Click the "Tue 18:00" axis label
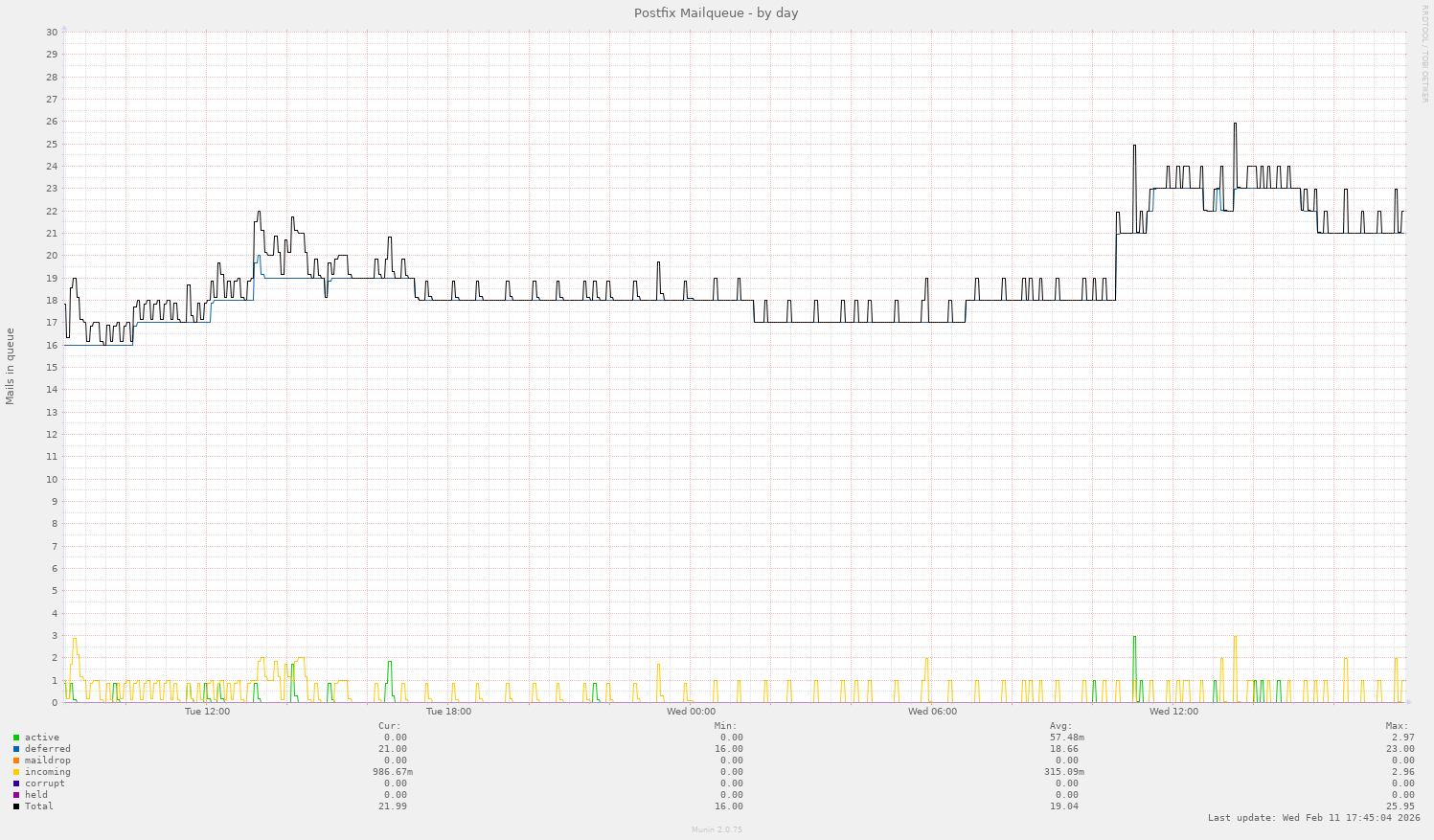 tap(446, 712)
